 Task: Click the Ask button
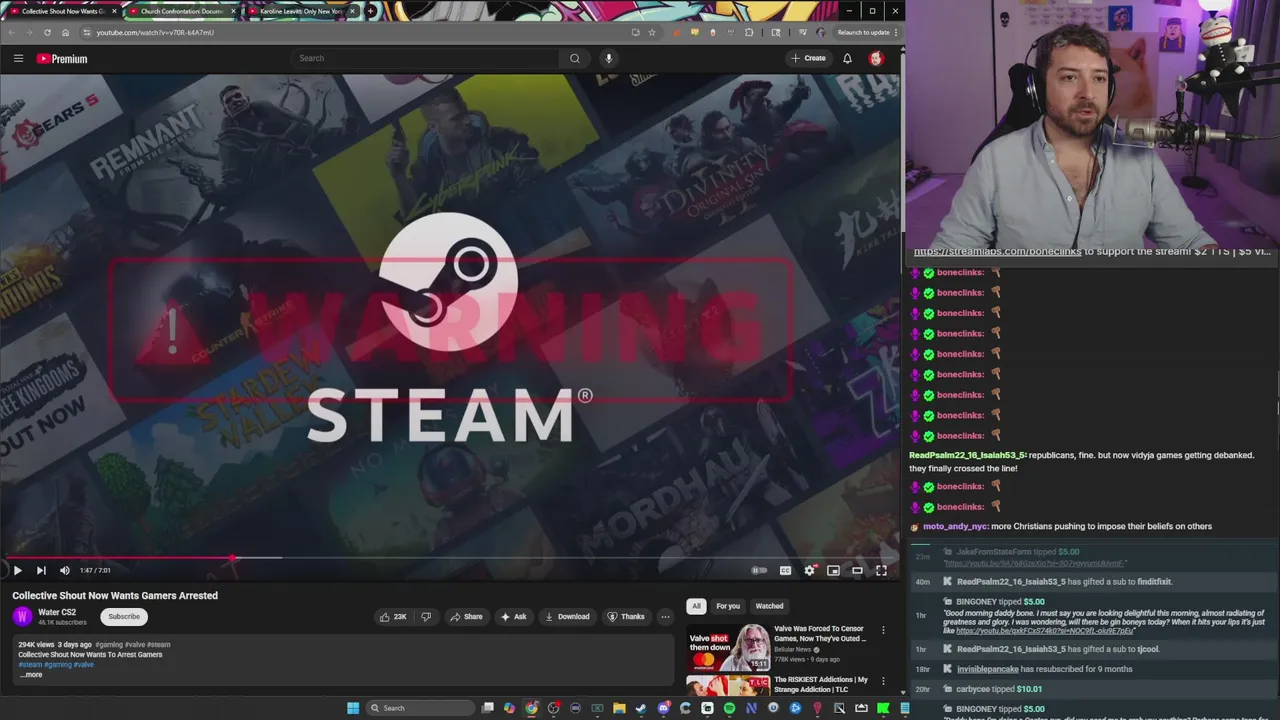click(514, 616)
